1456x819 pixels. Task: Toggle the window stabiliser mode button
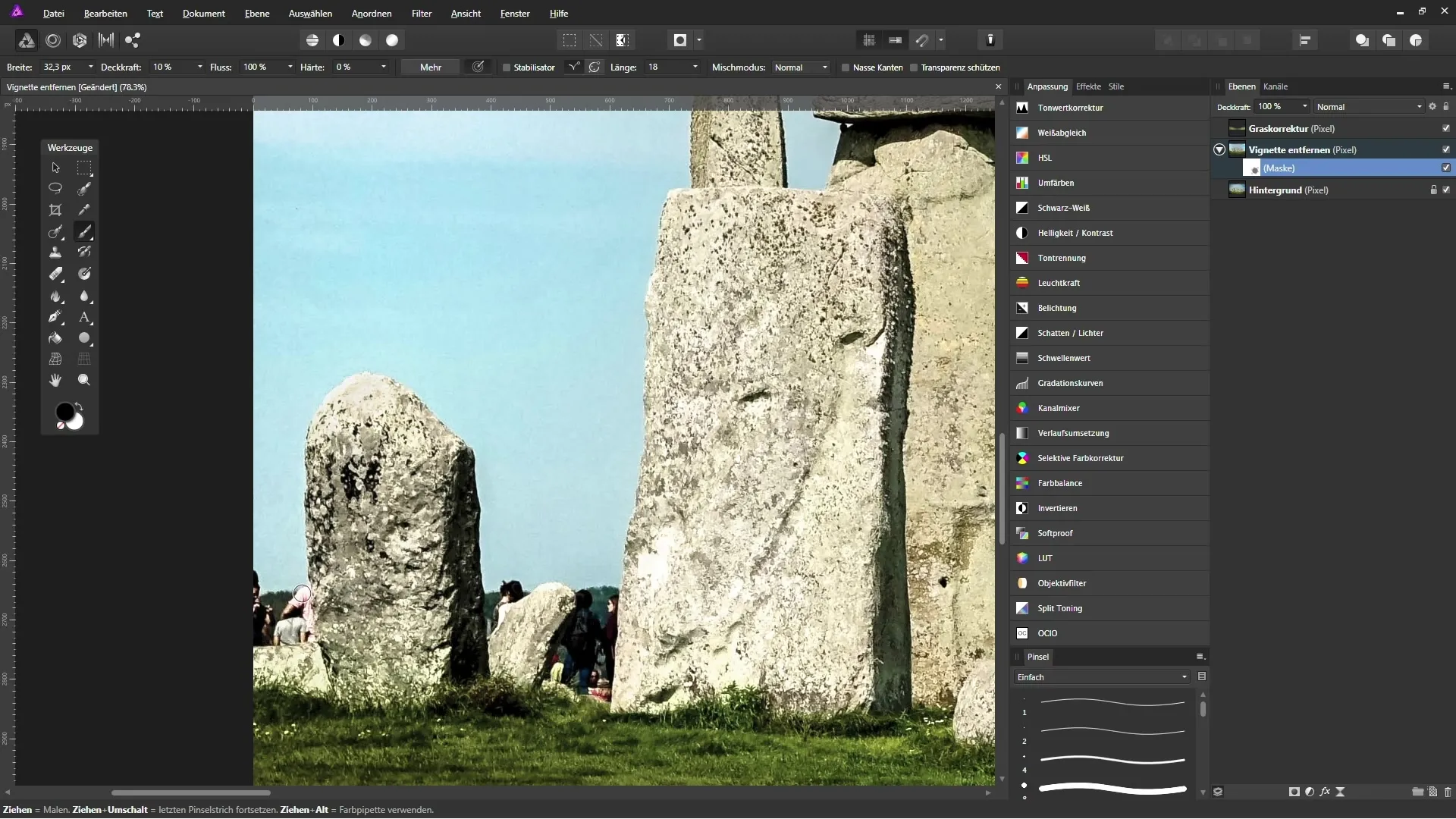coord(595,67)
